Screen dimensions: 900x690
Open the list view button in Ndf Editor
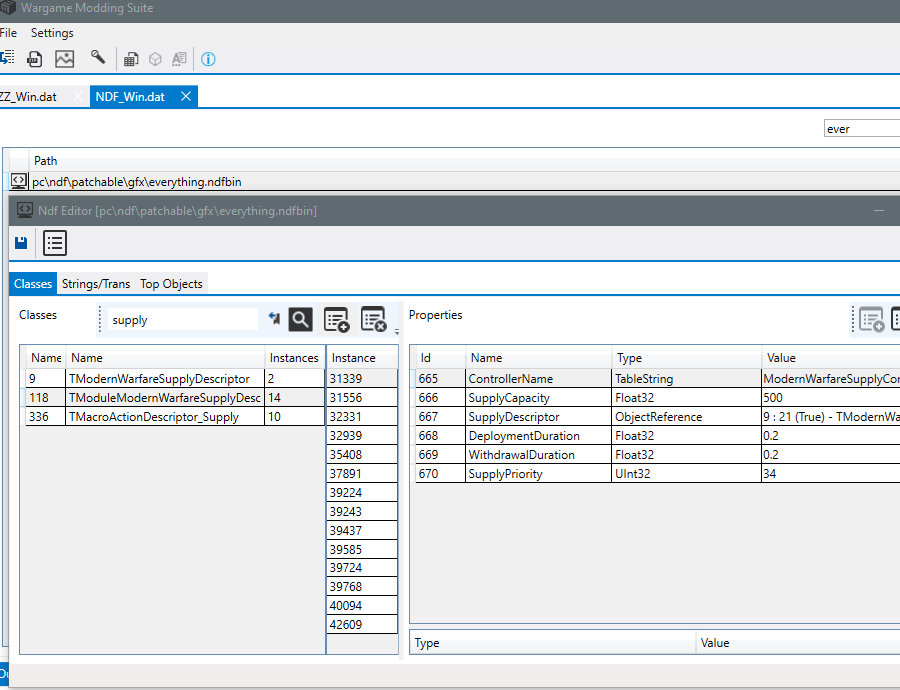pos(55,243)
